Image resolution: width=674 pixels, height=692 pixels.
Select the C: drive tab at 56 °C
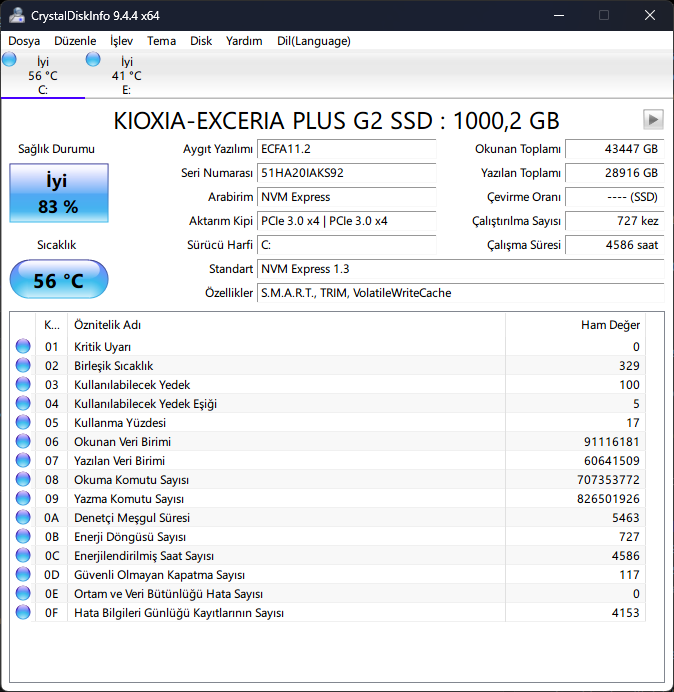point(43,75)
